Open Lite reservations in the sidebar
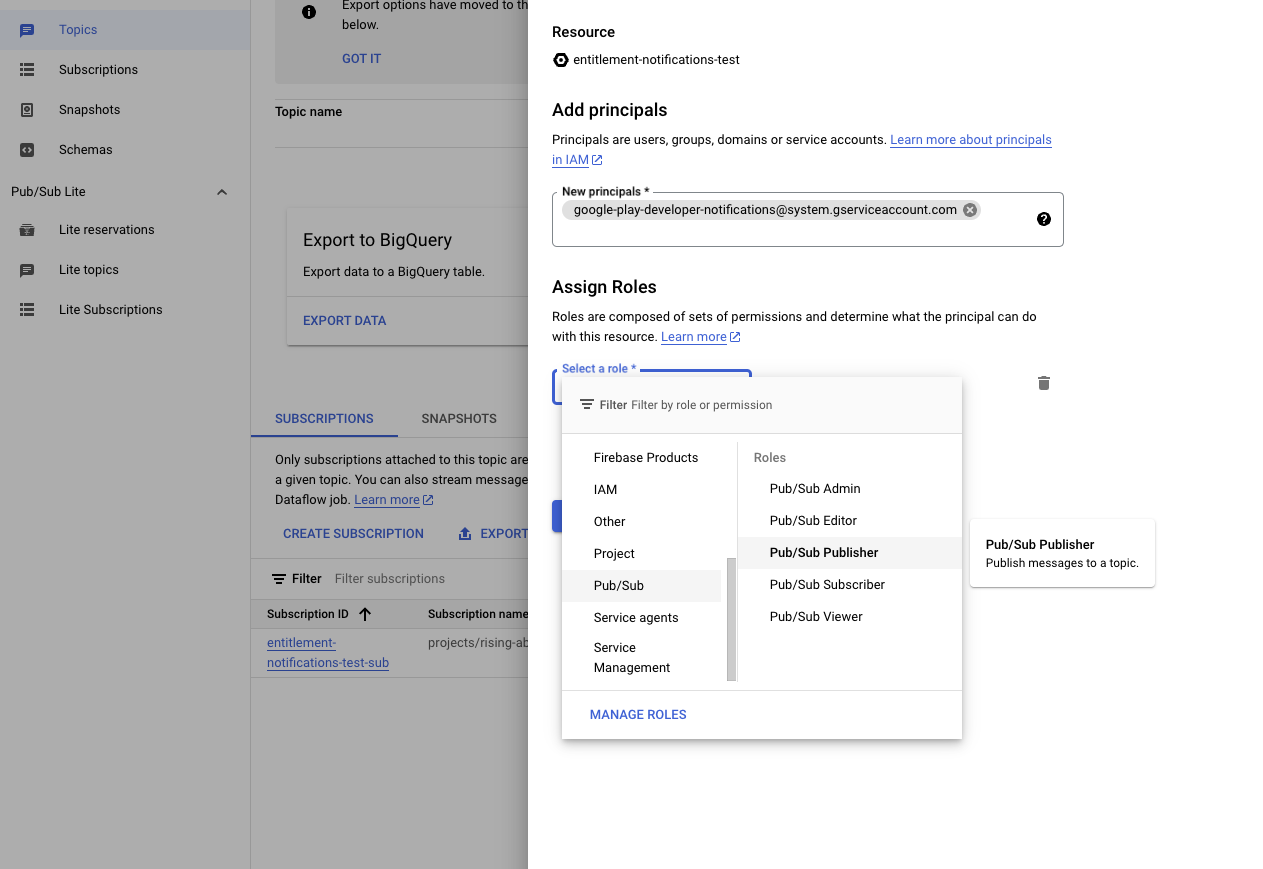This screenshot has width=1263, height=869. tap(125, 230)
